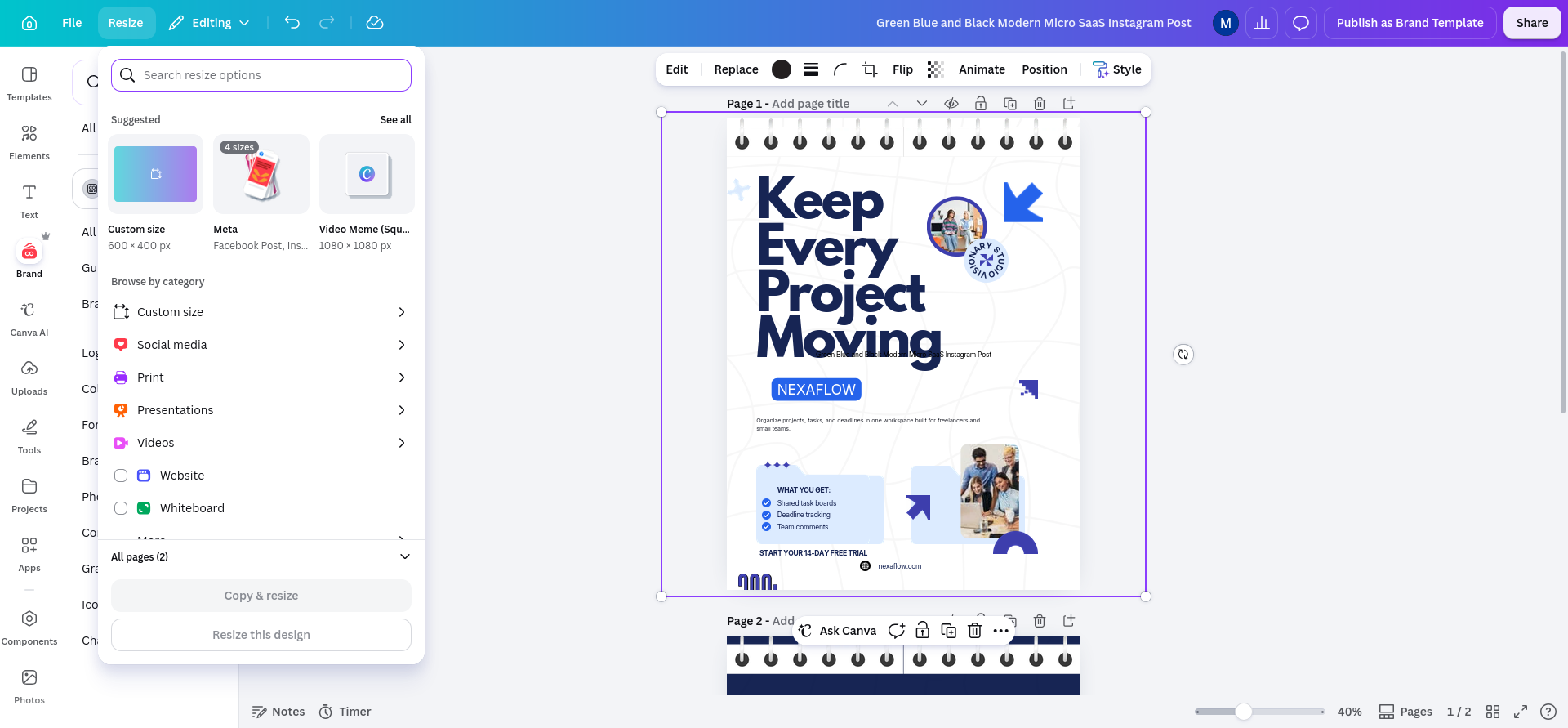Open the Templates sidebar panel

[29, 84]
